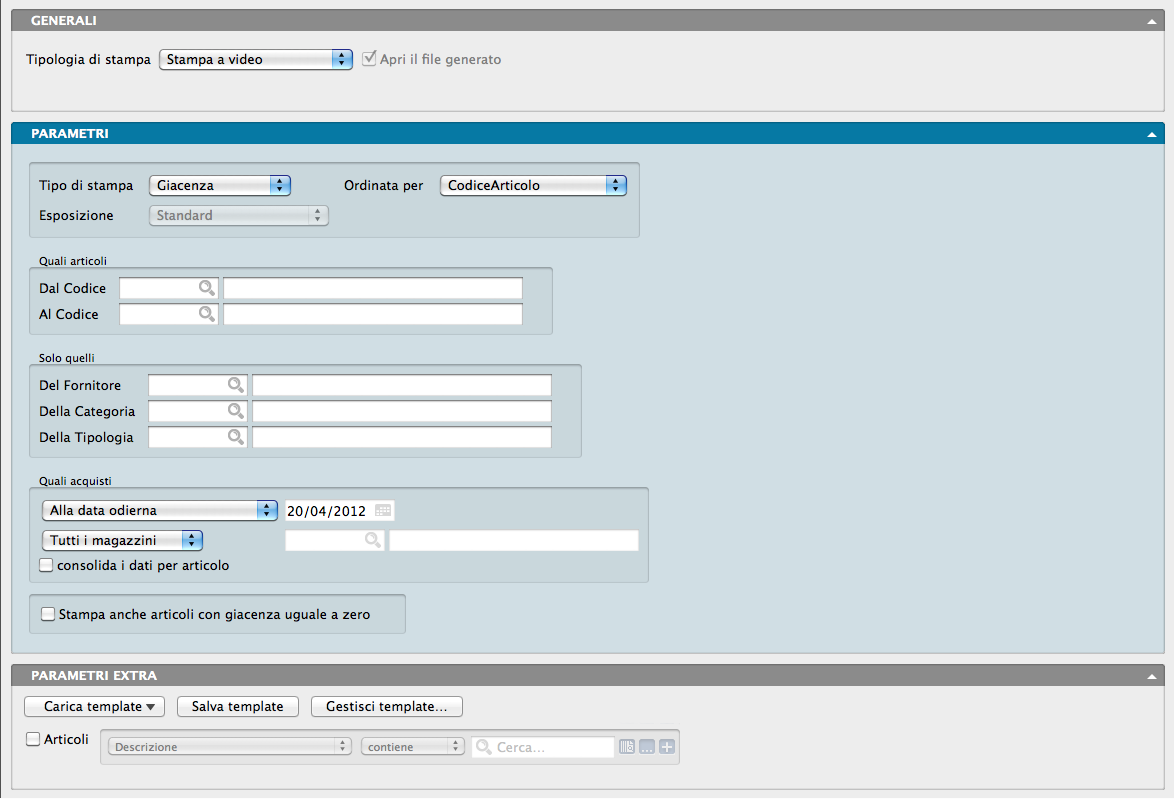Open supplier search in Del Fornitore field

tap(235, 385)
